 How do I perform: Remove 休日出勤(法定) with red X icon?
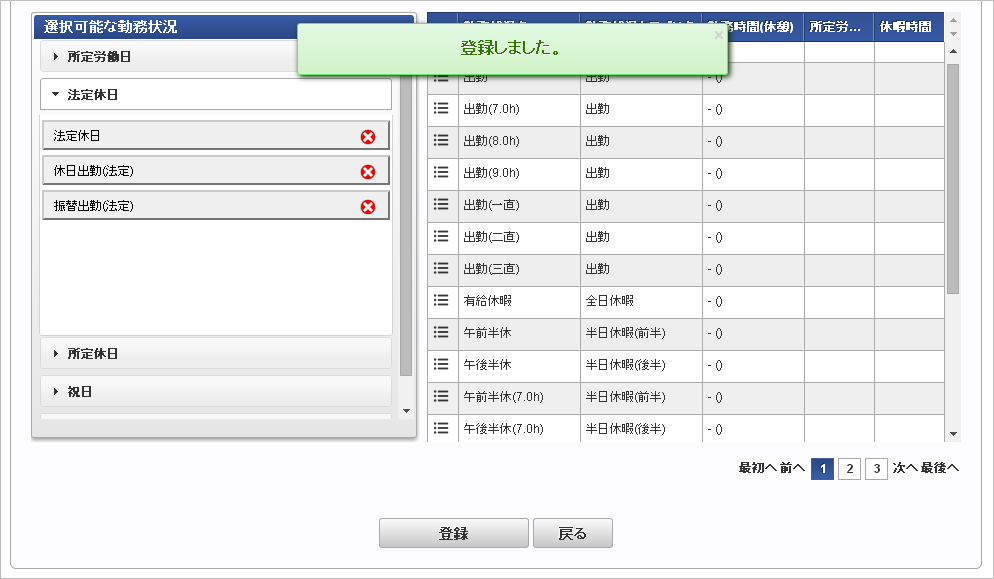pyautogui.click(x=368, y=171)
